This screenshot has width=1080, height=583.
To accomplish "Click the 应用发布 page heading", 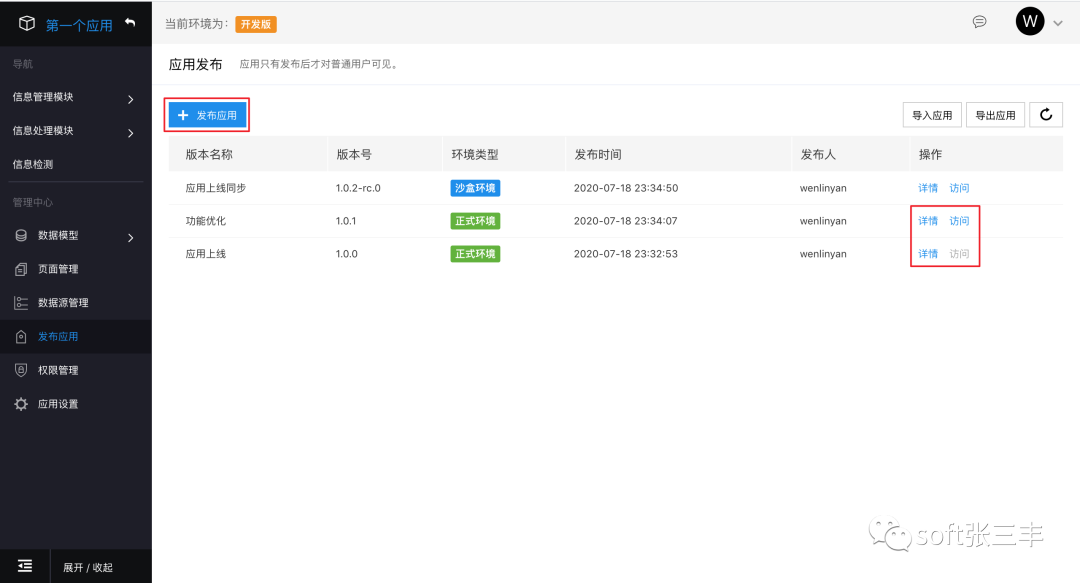I will 196,64.
